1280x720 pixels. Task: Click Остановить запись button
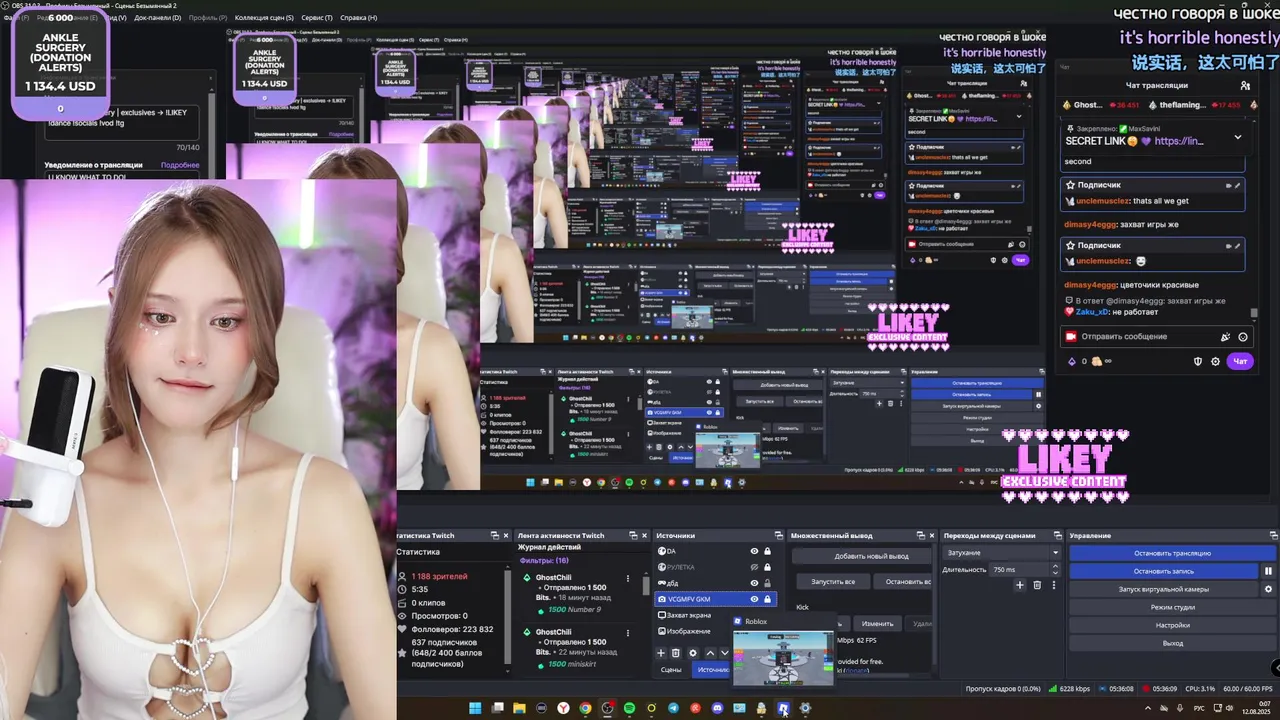[x=1163, y=571]
